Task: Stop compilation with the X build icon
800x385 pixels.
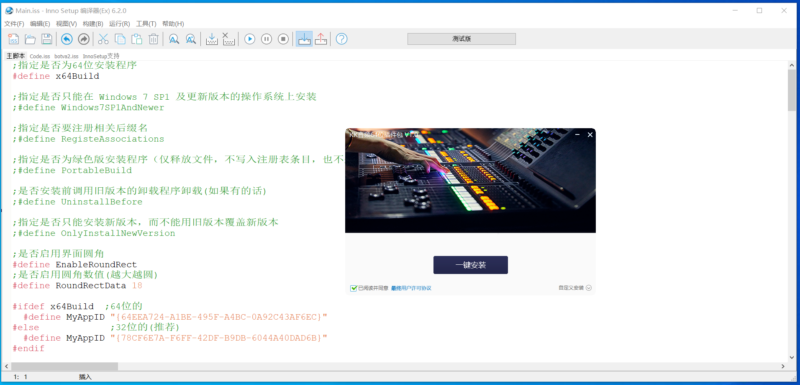Action: (x=229, y=39)
